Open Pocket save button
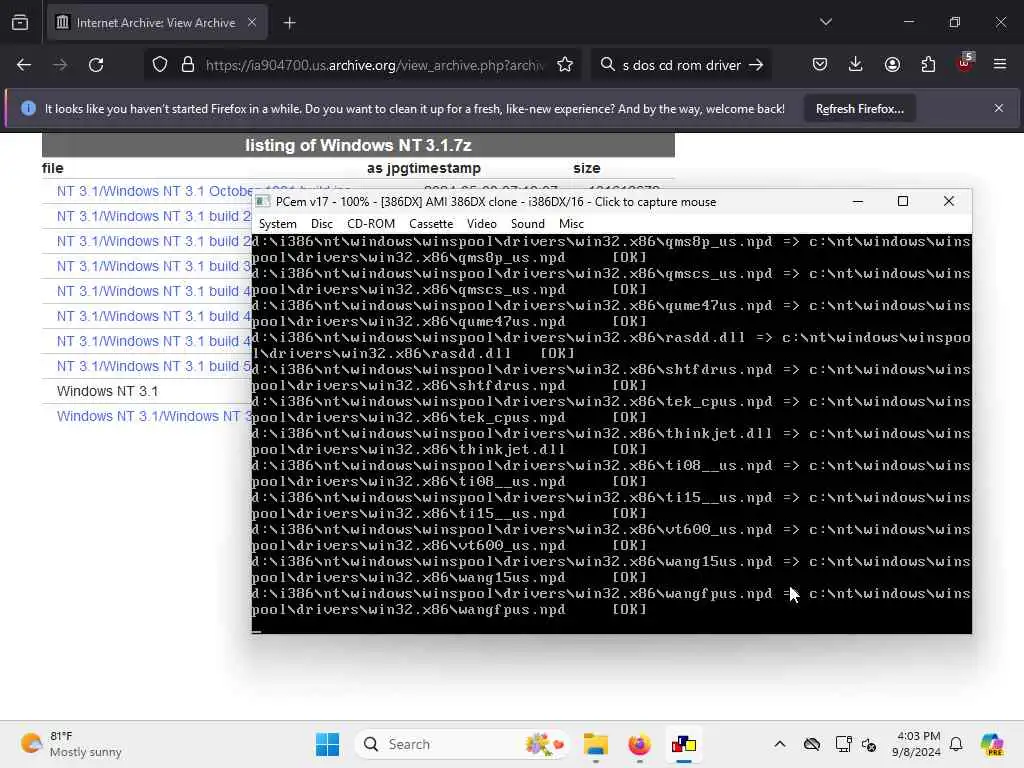 (x=820, y=65)
